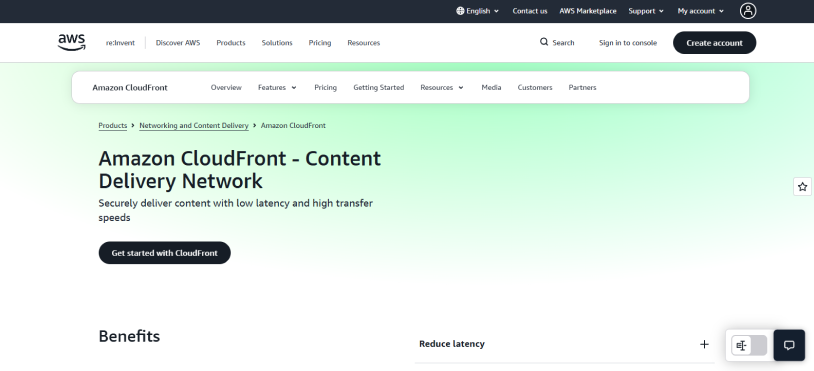Click Networking and Content Delivery breadcrumb

194,126
